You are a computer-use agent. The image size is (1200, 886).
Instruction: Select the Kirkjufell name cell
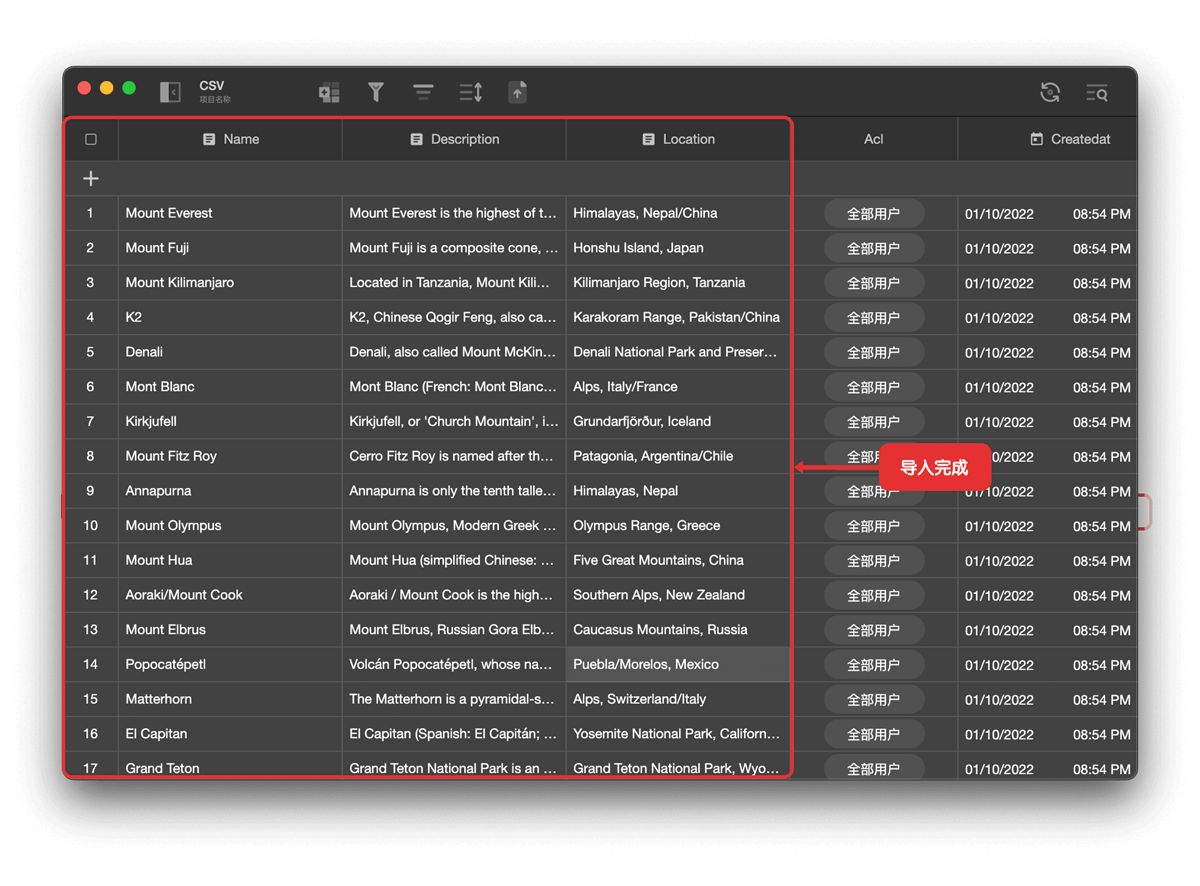click(230, 421)
